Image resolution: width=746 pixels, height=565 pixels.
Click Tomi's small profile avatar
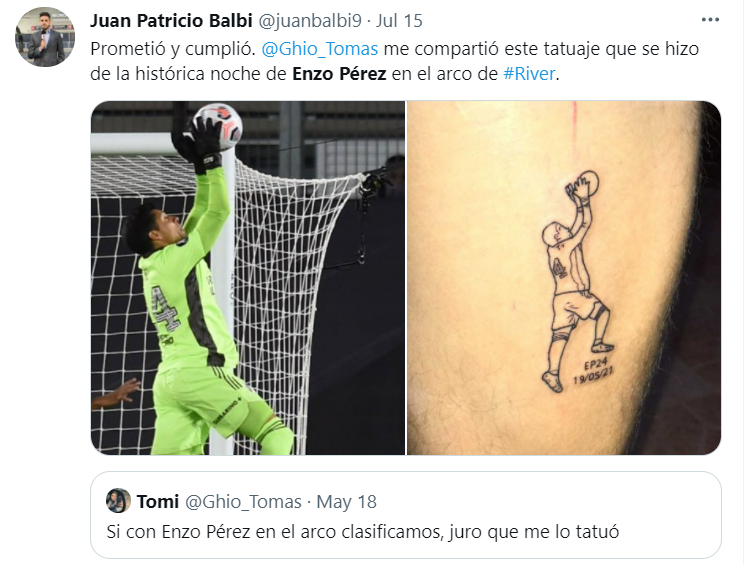point(118,501)
